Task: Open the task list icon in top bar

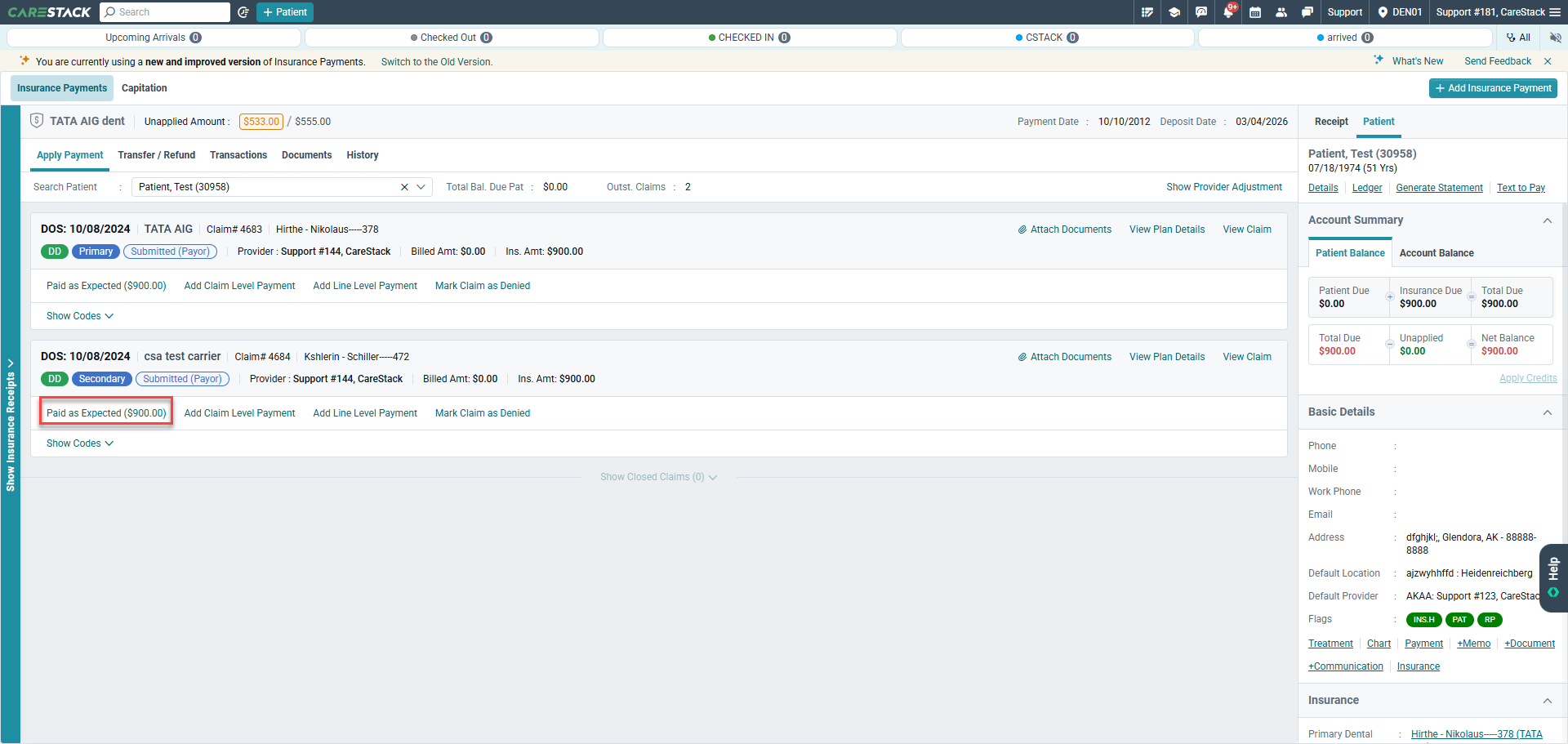Action: pos(1147,12)
